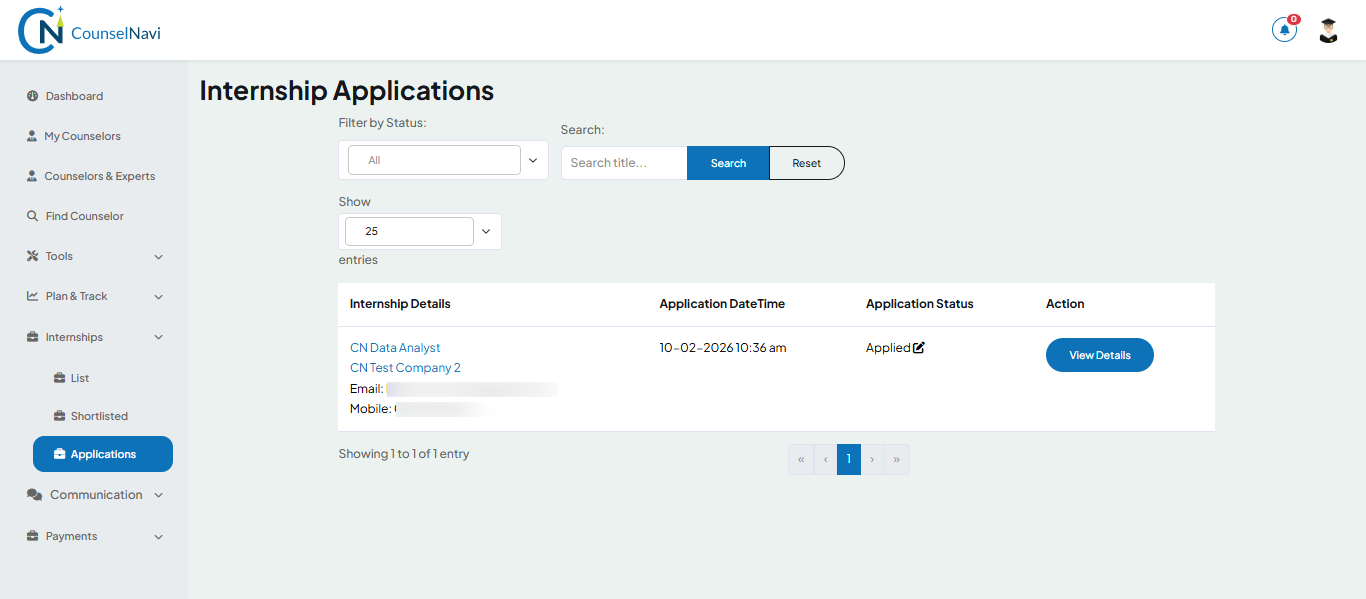Click the Find Counselor magnifier icon

click(x=29, y=215)
